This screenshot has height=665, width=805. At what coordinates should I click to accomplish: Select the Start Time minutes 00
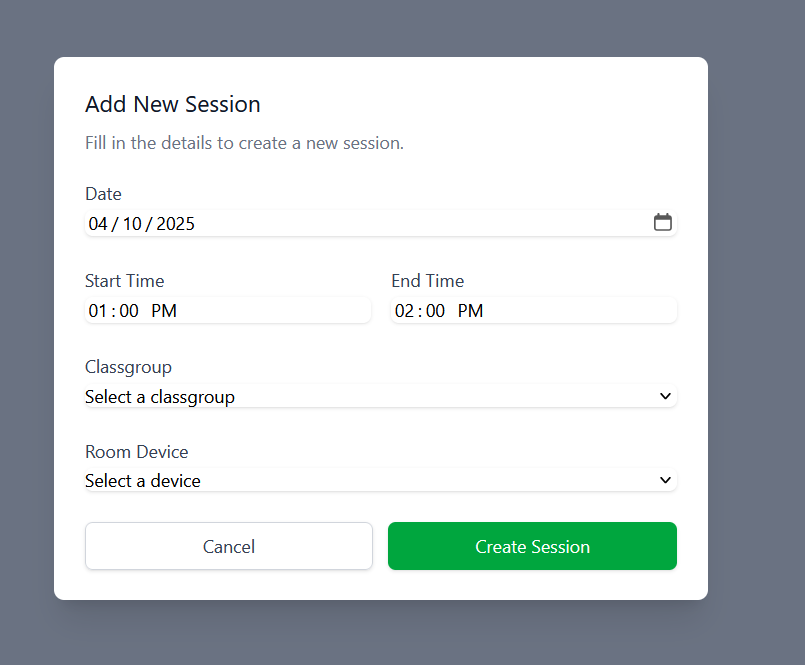coord(129,311)
